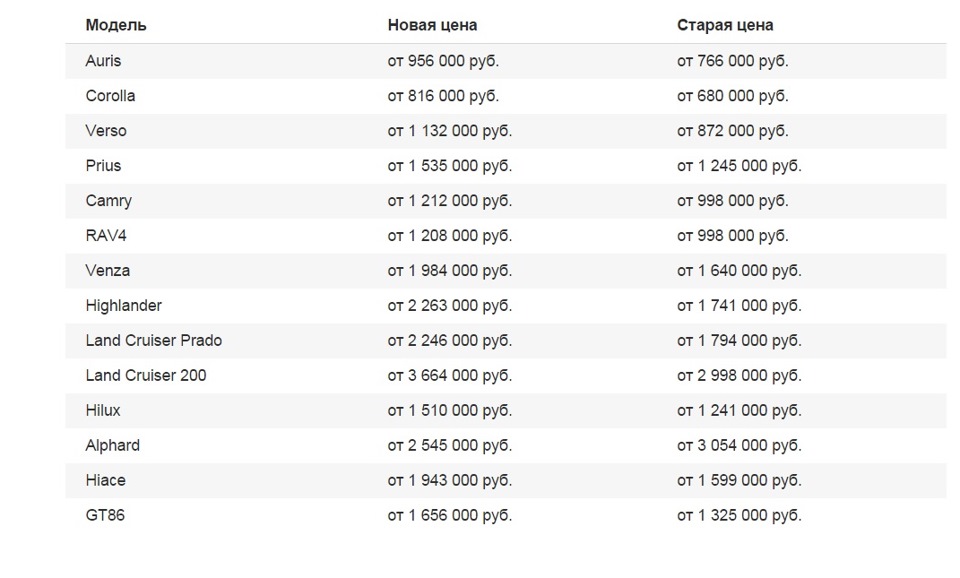Click the Новая цена column header
The width and height of the screenshot is (960, 578).
click(432, 25)
